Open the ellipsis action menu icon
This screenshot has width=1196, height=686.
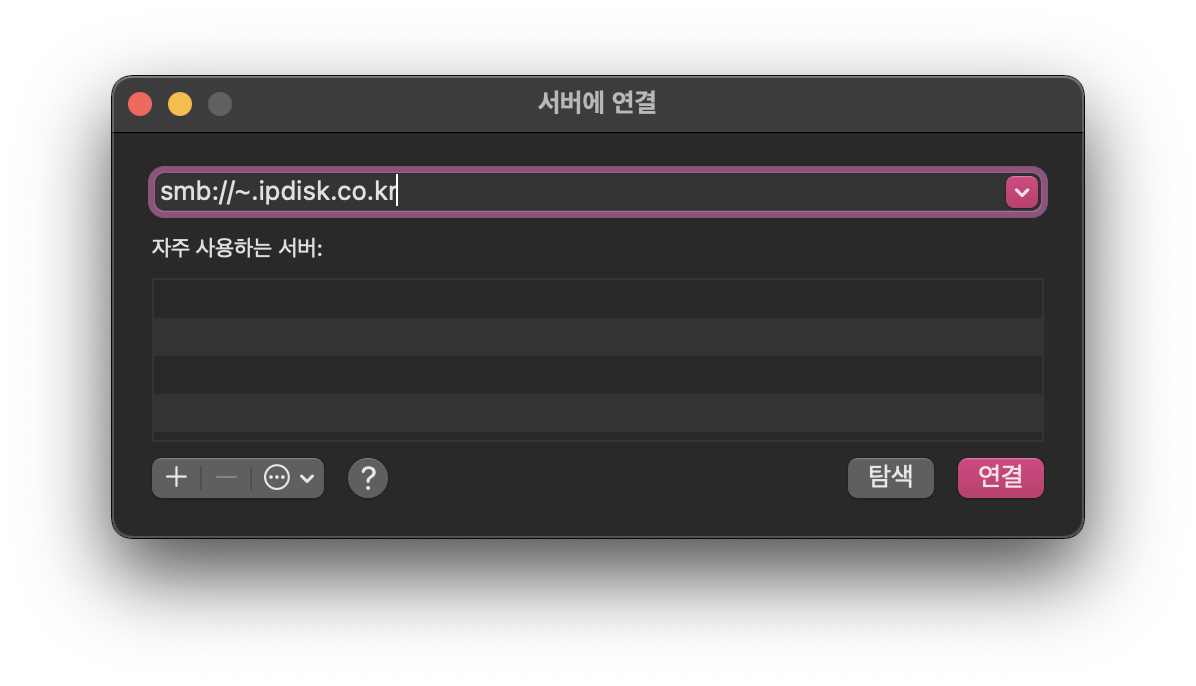(276, 478)
